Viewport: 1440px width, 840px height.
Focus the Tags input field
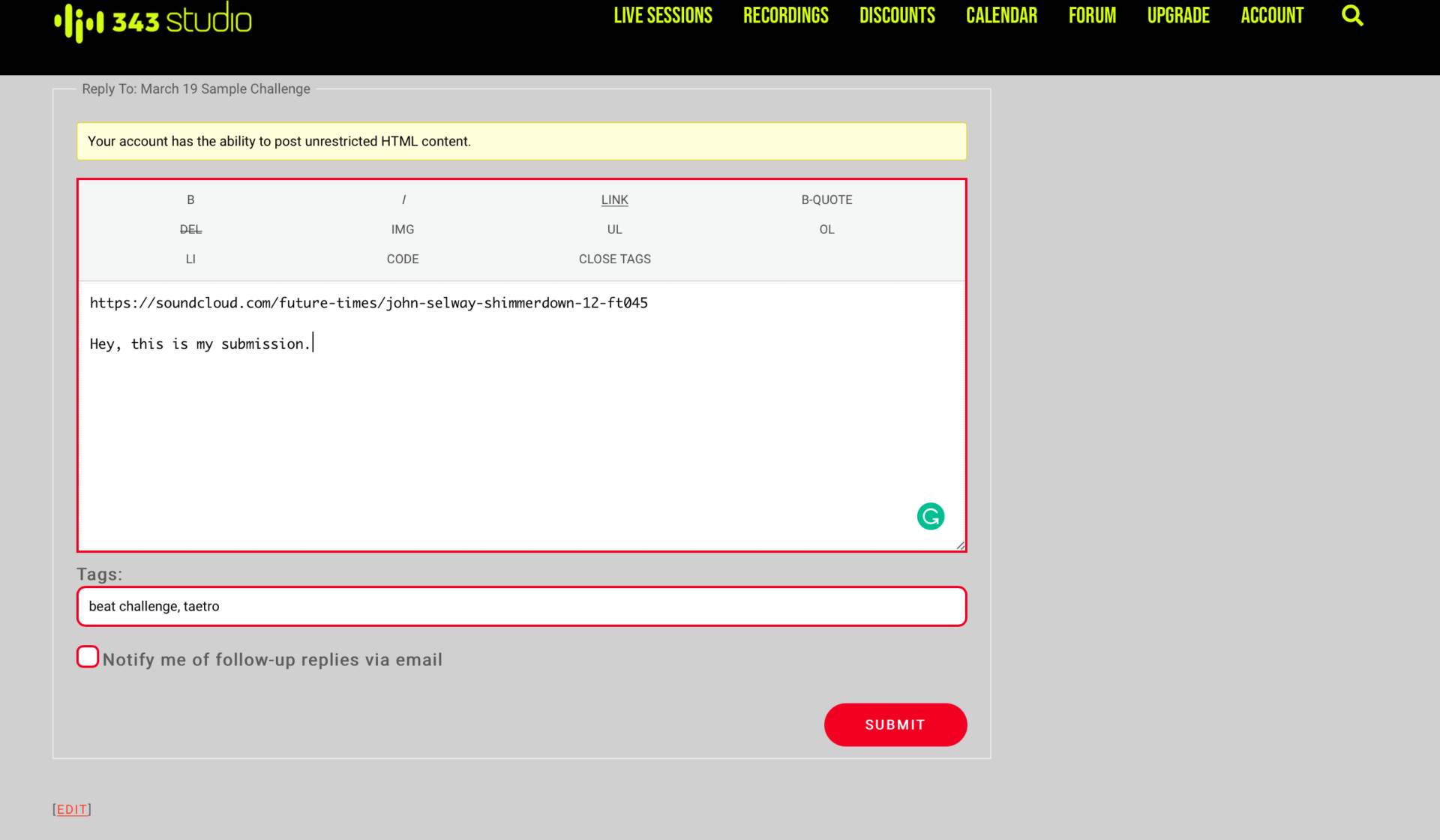click(x=521, y=606)
